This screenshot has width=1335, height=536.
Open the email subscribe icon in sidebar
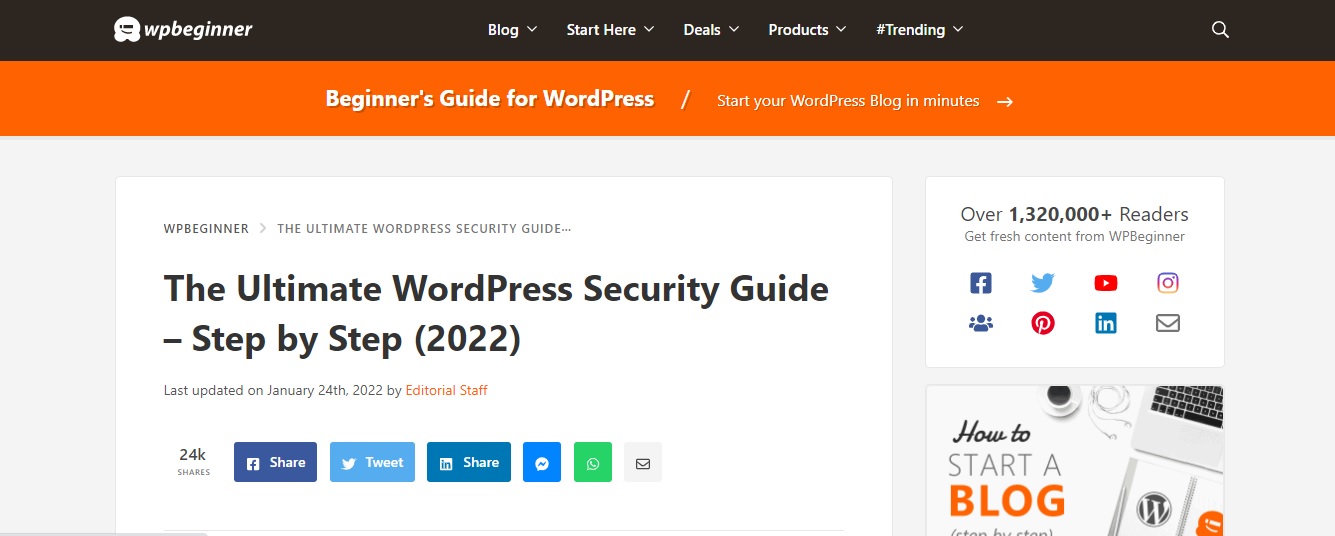pos(1167,323)
